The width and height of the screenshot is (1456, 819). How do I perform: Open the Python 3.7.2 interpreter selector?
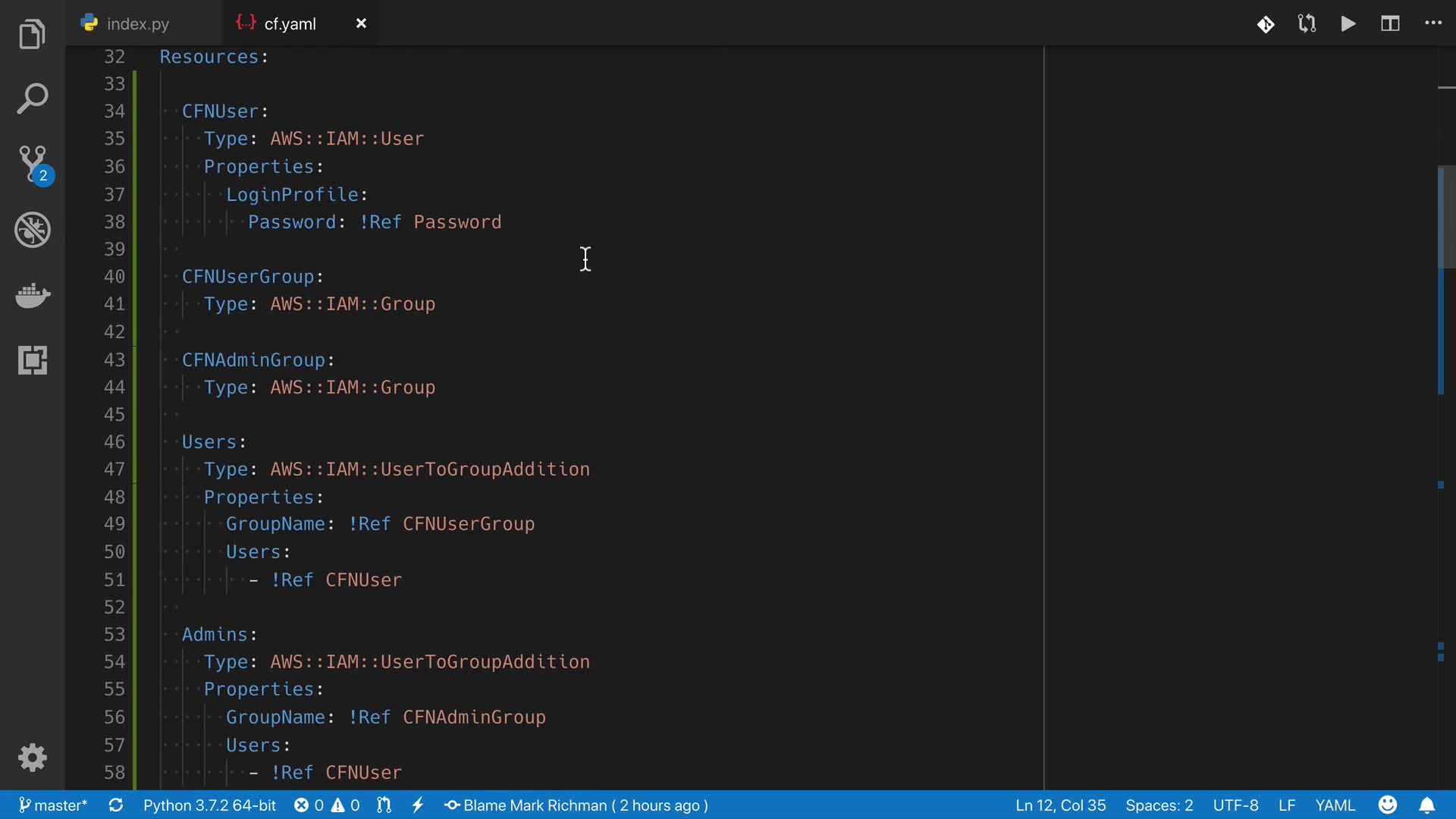coord(209,805)
